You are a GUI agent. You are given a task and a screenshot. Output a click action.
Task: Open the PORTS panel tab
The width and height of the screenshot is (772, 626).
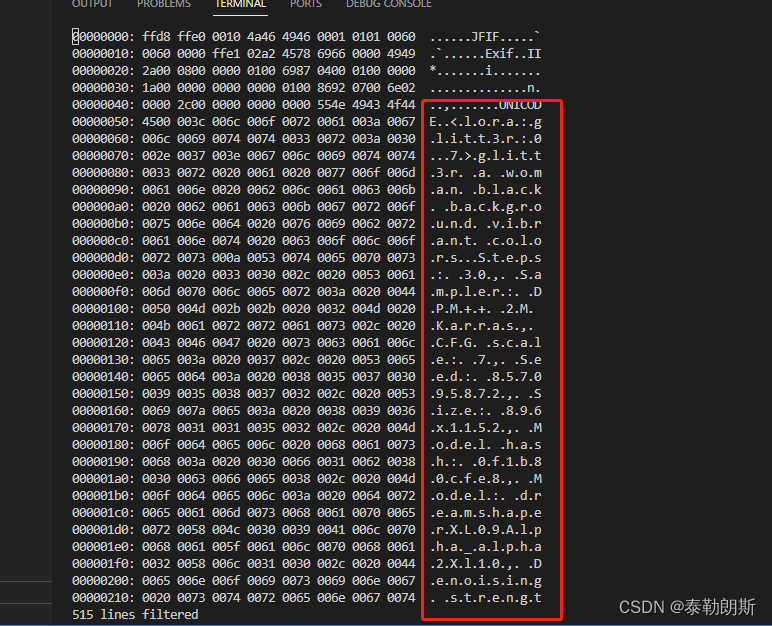pos(306,4)
